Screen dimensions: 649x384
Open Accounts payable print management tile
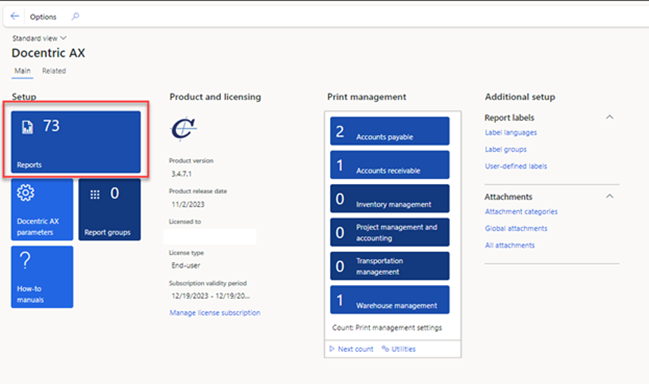[x=390, y=131]
